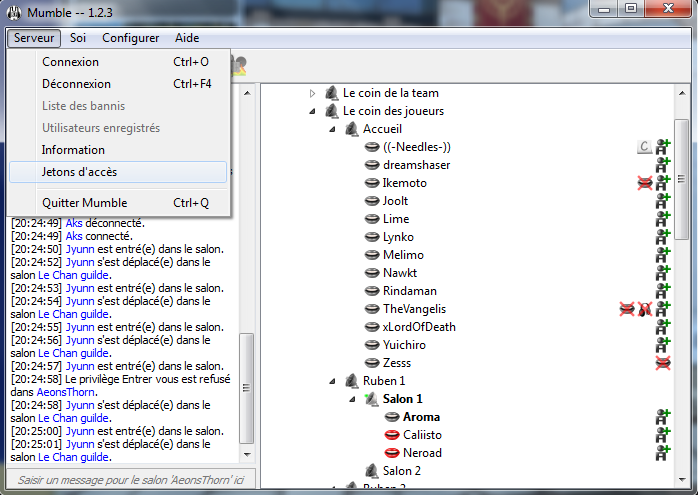Image resolution: width=698 pixels, height=495 pixels.
Task: Click the Salon 2 channel icon
Action: (372, 471)
